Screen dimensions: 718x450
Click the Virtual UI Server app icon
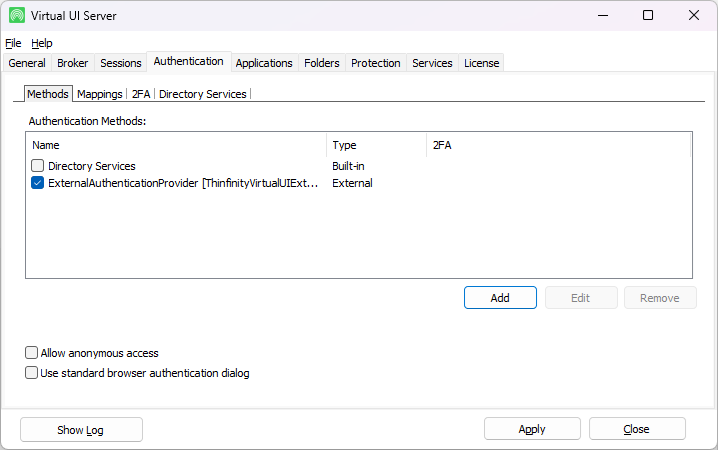[17, 15]
